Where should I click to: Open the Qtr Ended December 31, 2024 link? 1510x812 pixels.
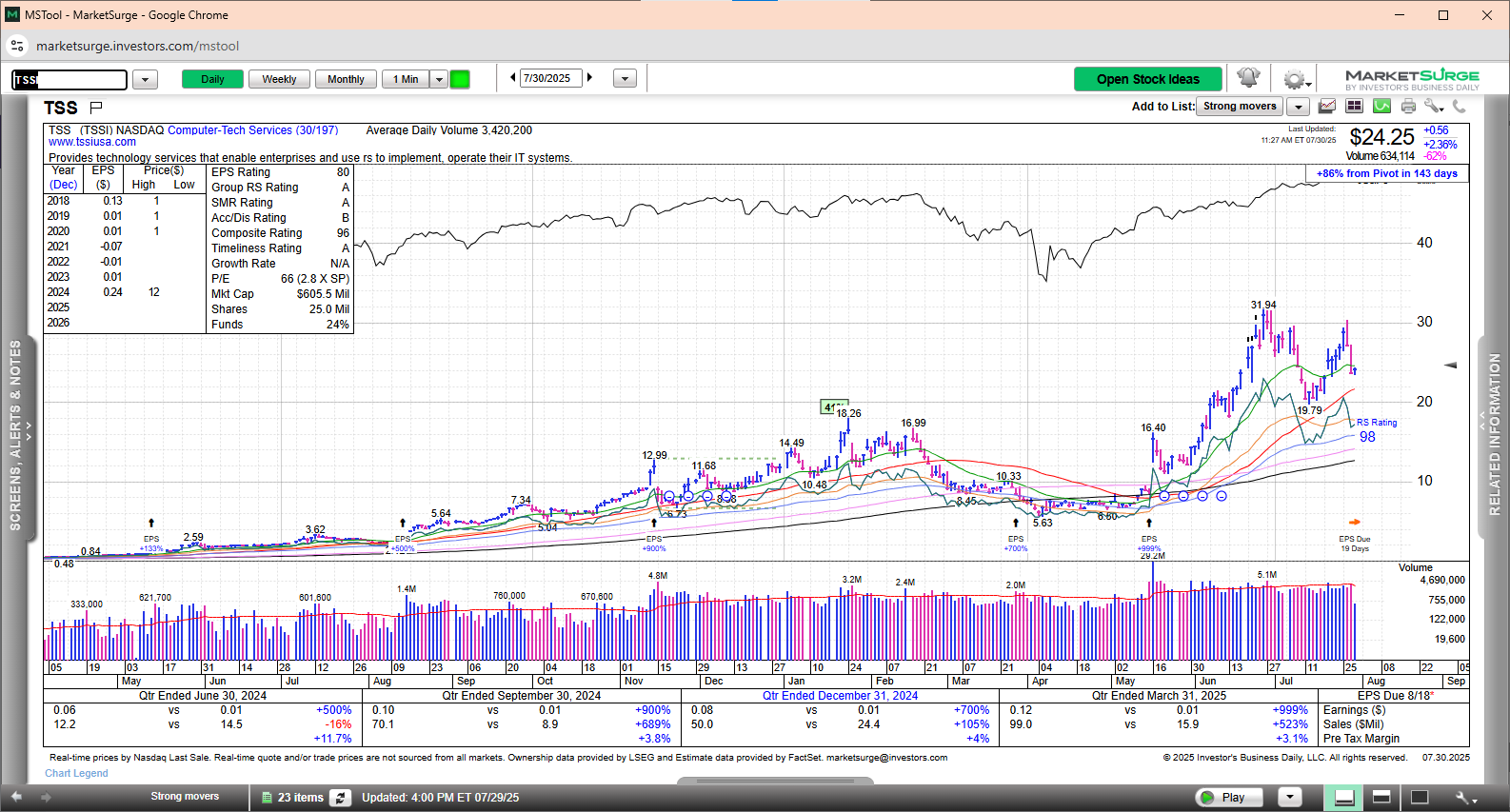(x=840, y=696)
